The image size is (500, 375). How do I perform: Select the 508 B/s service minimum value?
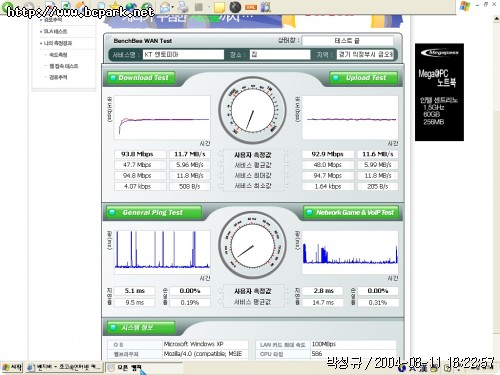coord(190,186)
